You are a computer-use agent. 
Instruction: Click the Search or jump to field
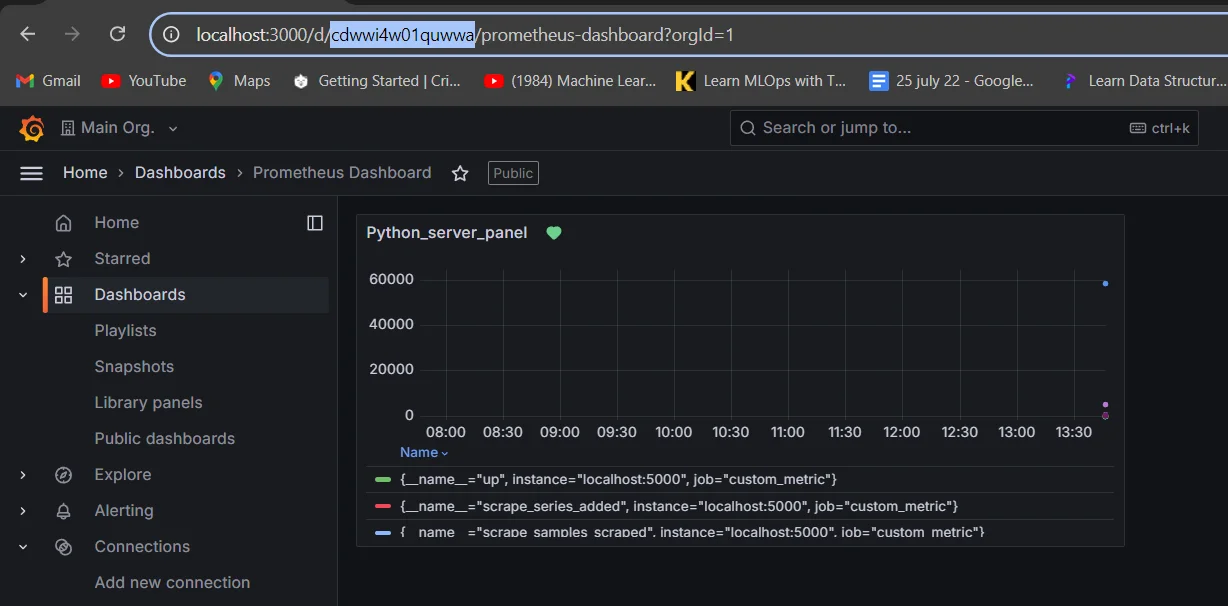pos(964,128)
